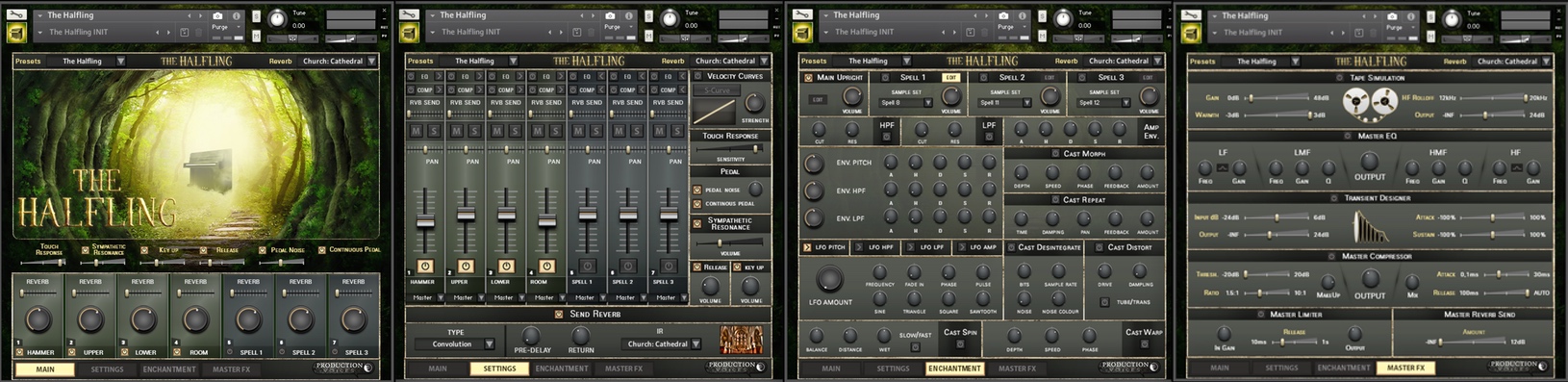The width and height of the screenshot is (1568, 382).
Task: Open Reverb Church: Cathedral dropdown on Main panel
Action: tap(338, 61)
